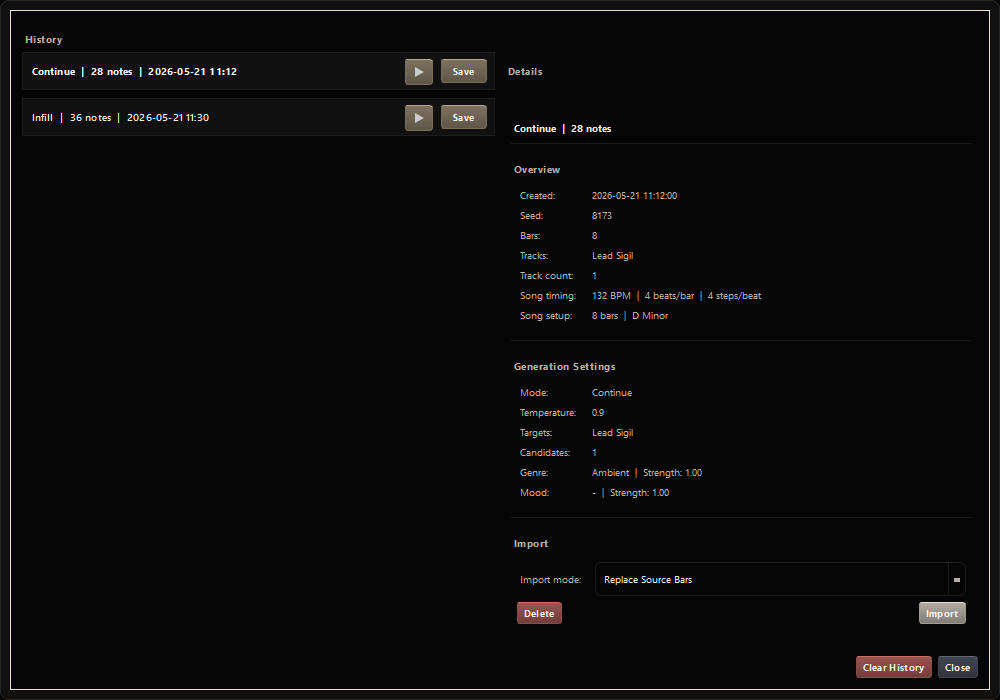Click the Tracks value Lead Sigil
The height and width of the screenshot is (700, 1000).
[612, 256]
